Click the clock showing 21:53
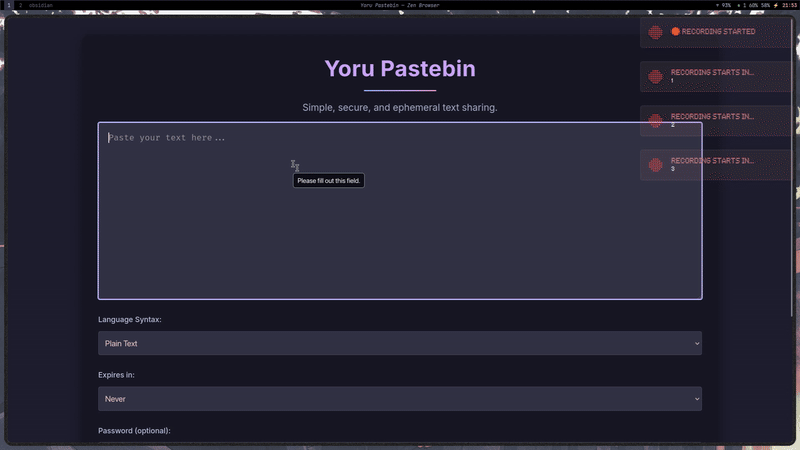This screenshot has height=450, width=800. coord(789,5)
